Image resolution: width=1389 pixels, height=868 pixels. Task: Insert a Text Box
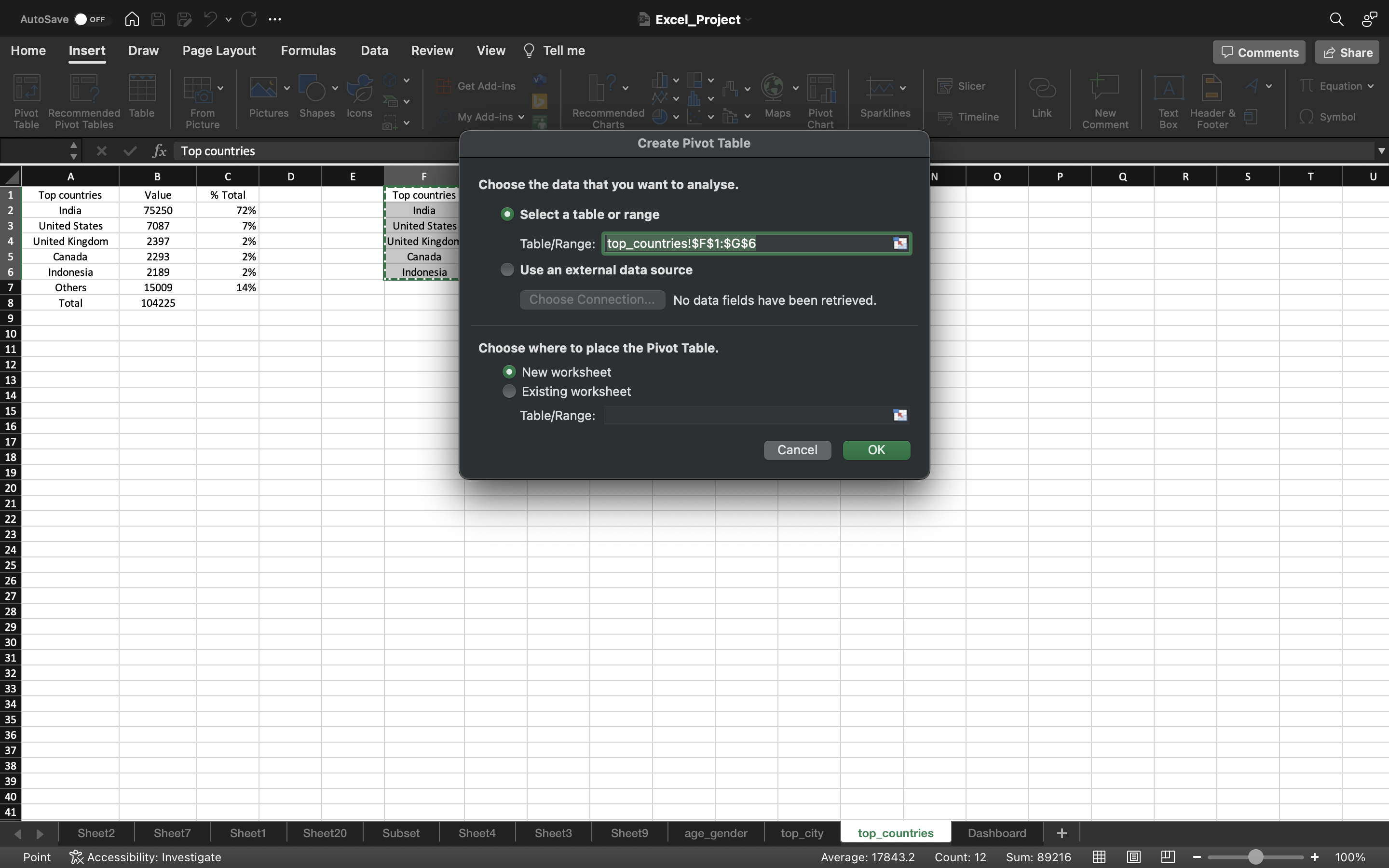[x=1169, y=101]
